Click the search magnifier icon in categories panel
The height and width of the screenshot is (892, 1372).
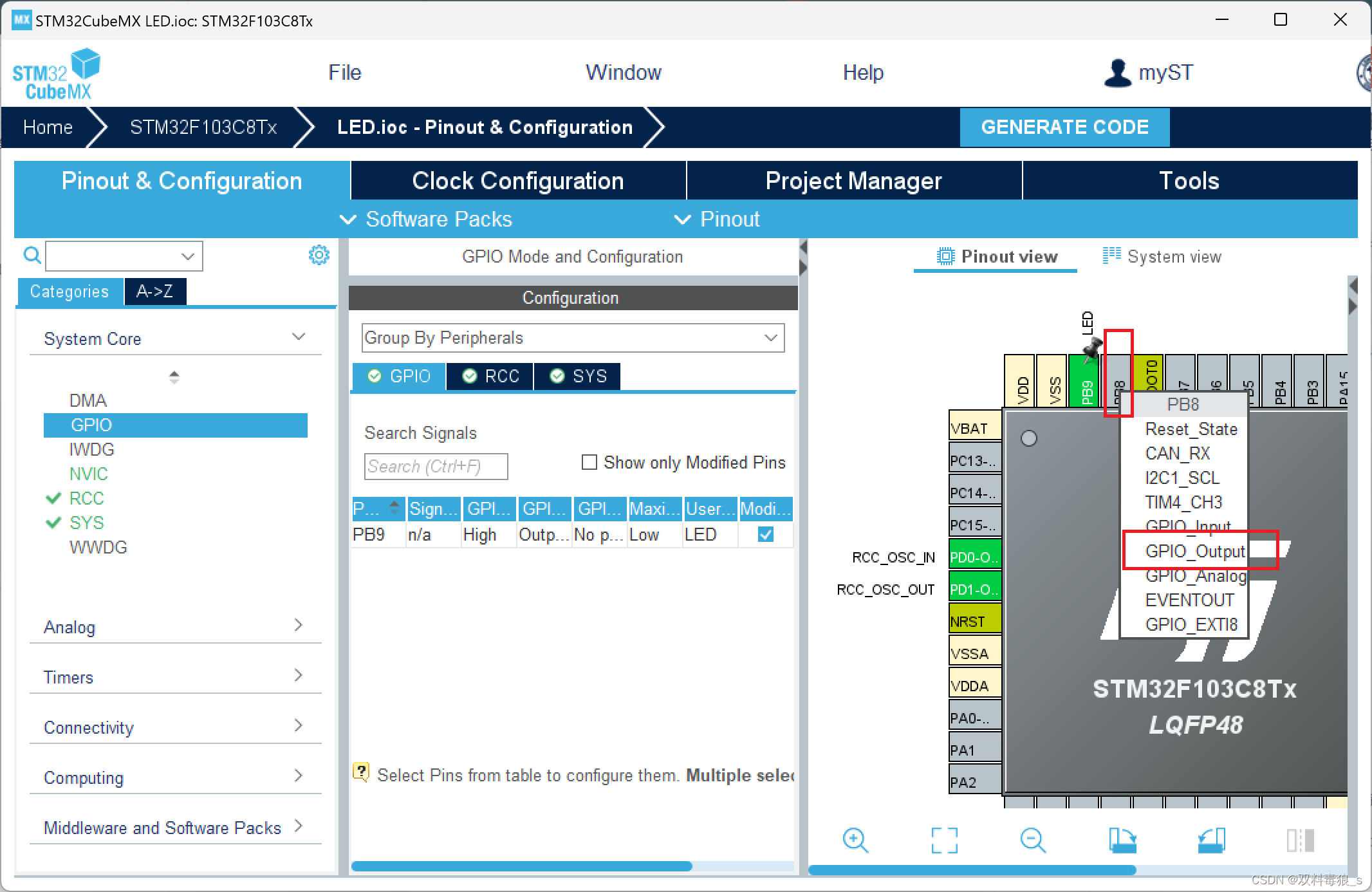[x=32, y=256]
